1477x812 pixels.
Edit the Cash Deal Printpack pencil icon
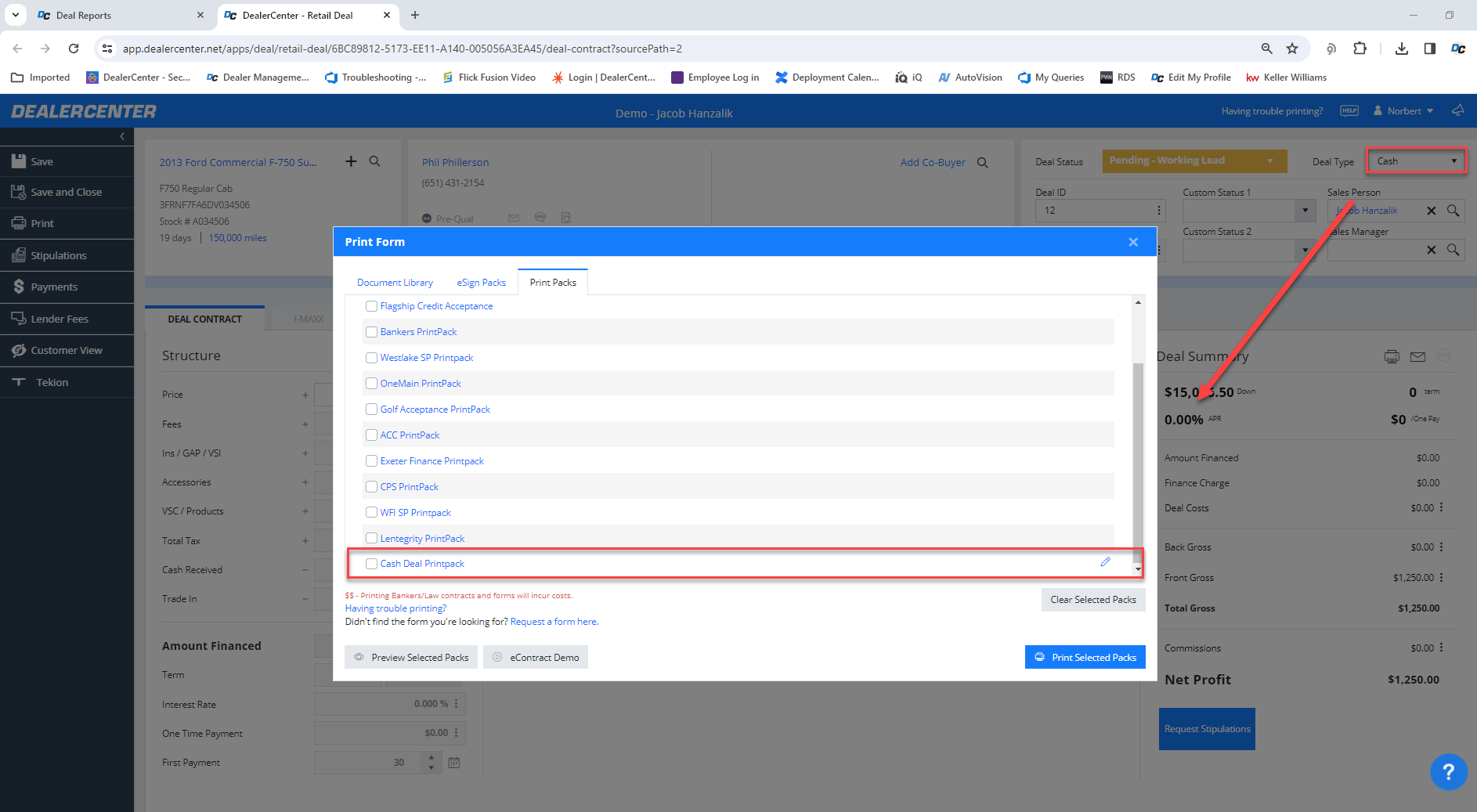pyautogui.click(x=1105, y=562)
